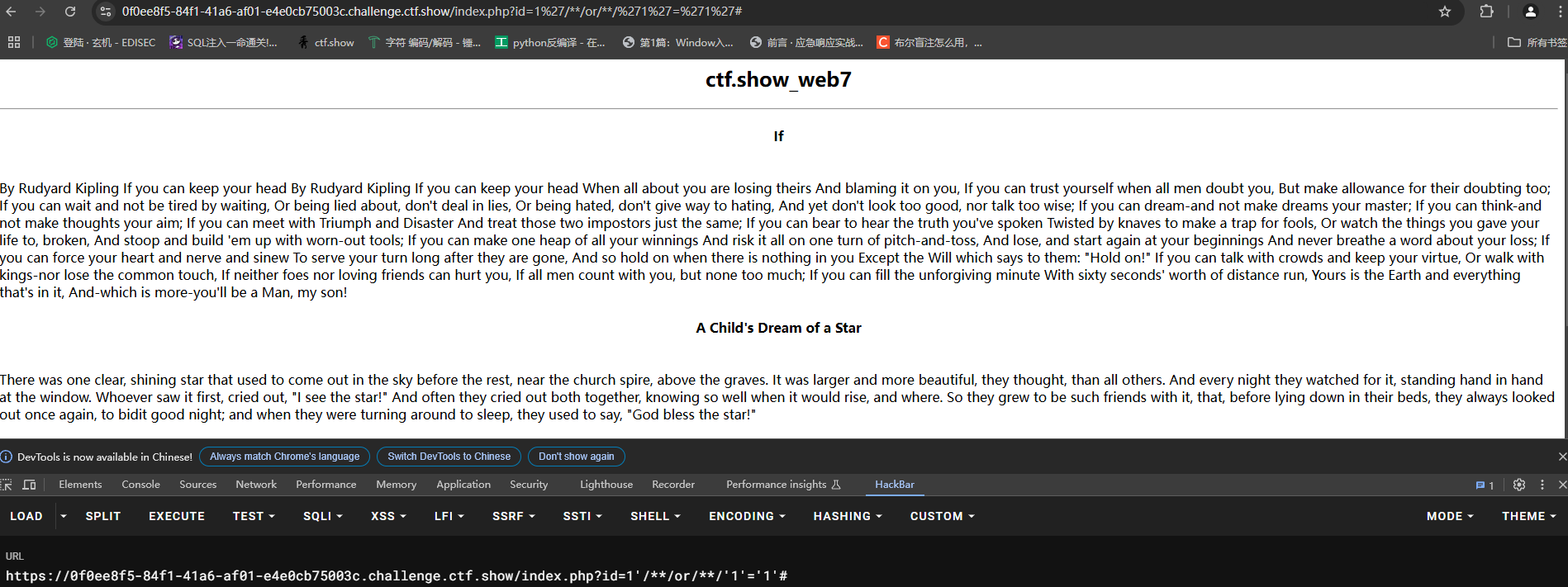This screenshot has height=587, width=1568.
Task: Open the LFI dropdown menu
Action: 449,516
